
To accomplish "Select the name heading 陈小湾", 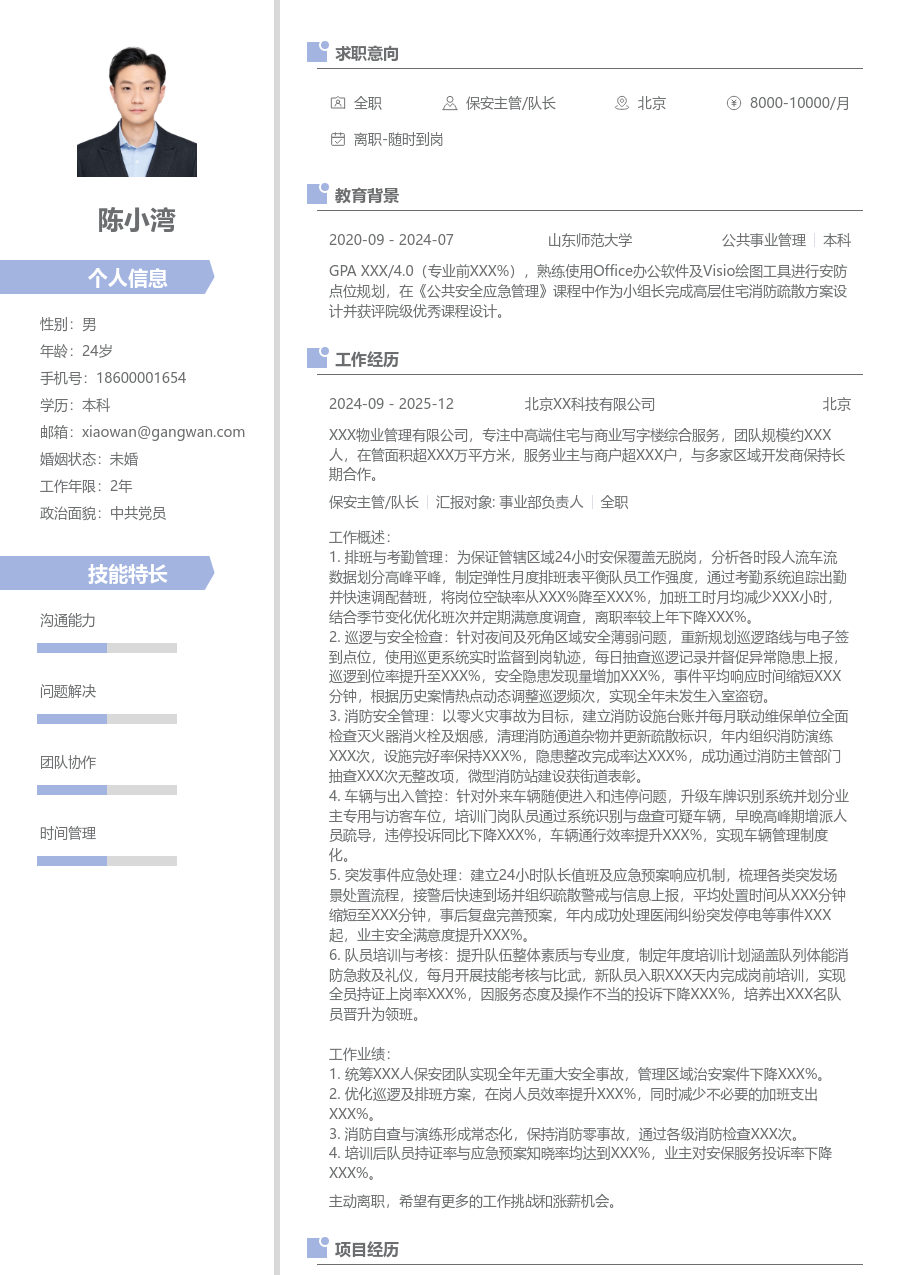I will pyautogui.click(x=137, y=220).
